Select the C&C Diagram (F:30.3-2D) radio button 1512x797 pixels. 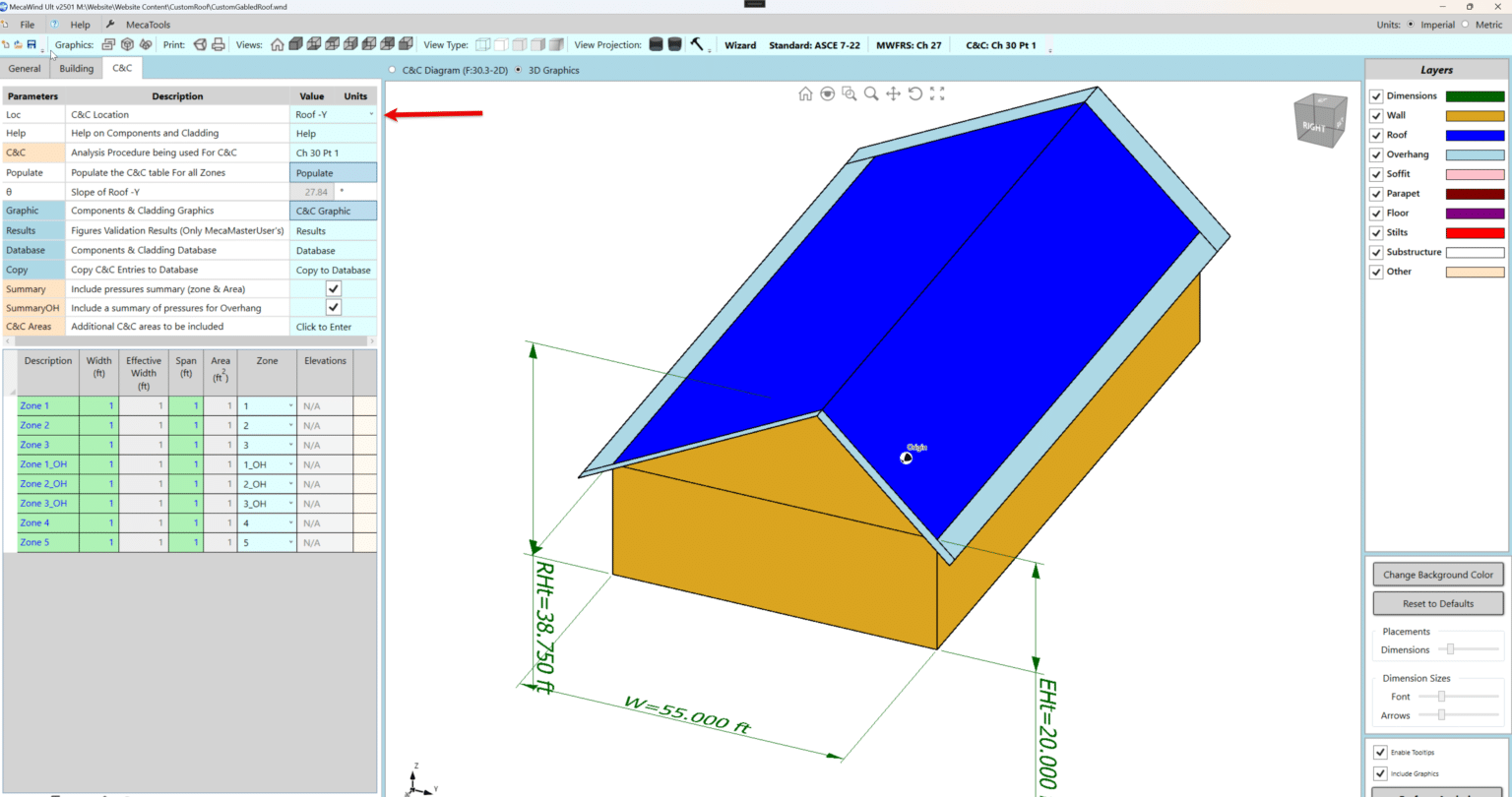click(x=392, y=70)
